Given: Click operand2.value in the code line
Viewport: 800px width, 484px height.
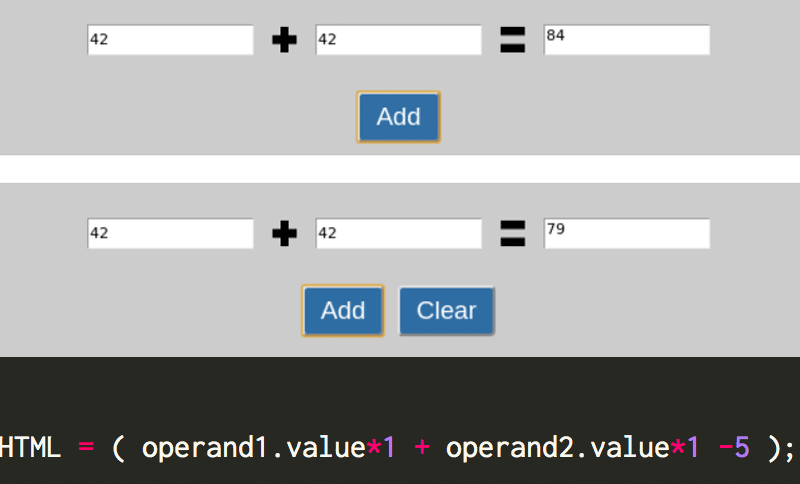Looking at the screenshot, I should tap(557, 448).
